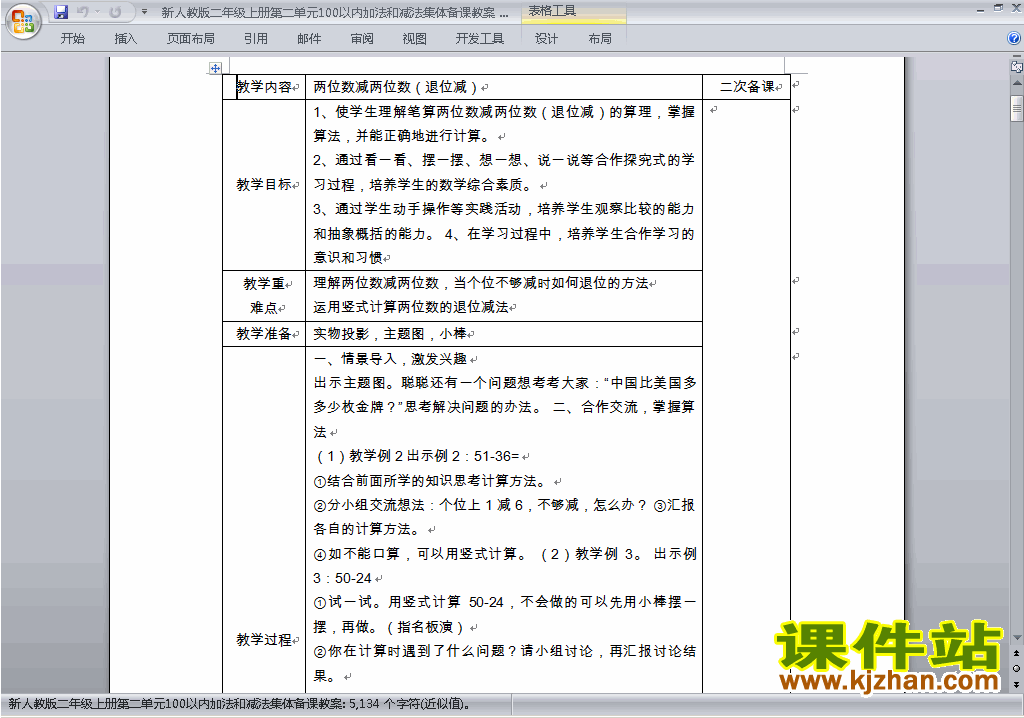Undo the last action
The image size is (1024, 718).
(82, 12)
